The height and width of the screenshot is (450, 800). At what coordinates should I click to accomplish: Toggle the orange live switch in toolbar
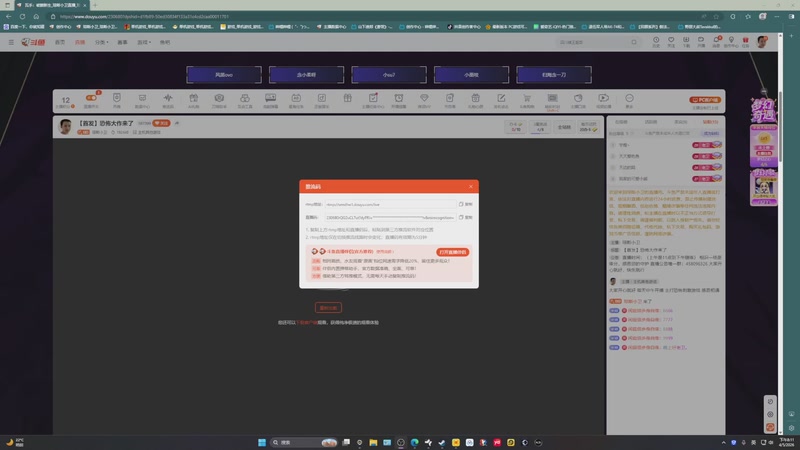click(91, 98)
